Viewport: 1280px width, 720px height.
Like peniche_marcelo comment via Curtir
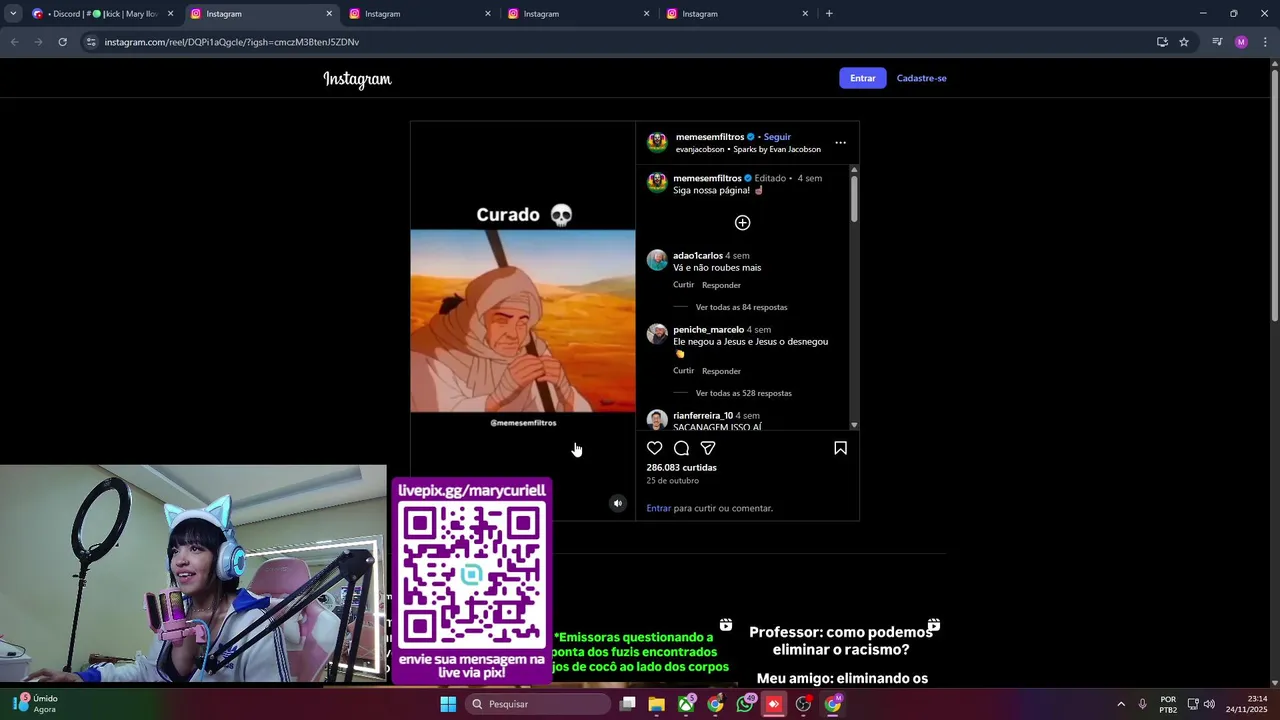[683, 371]
